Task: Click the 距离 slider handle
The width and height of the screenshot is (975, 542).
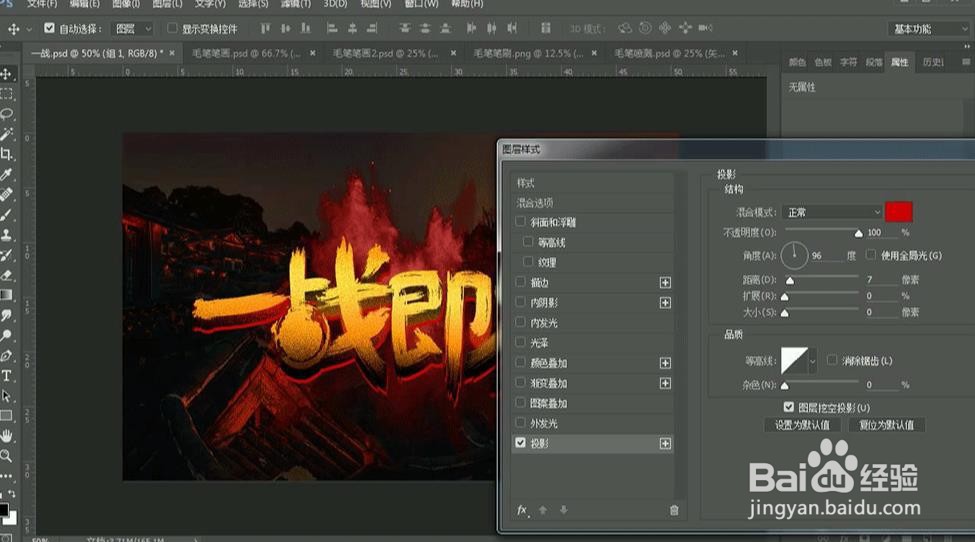Action: point(790,281)
